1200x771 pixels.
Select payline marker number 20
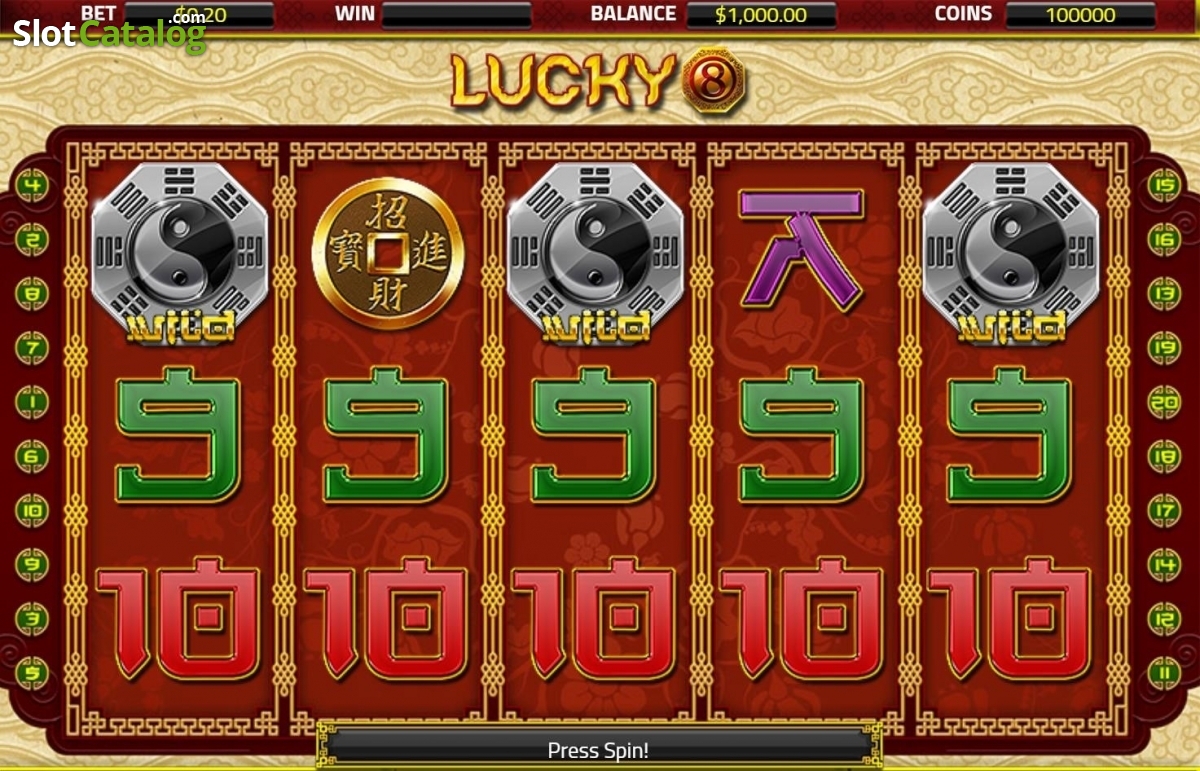pyautogui.click(x=1166, y=402)
